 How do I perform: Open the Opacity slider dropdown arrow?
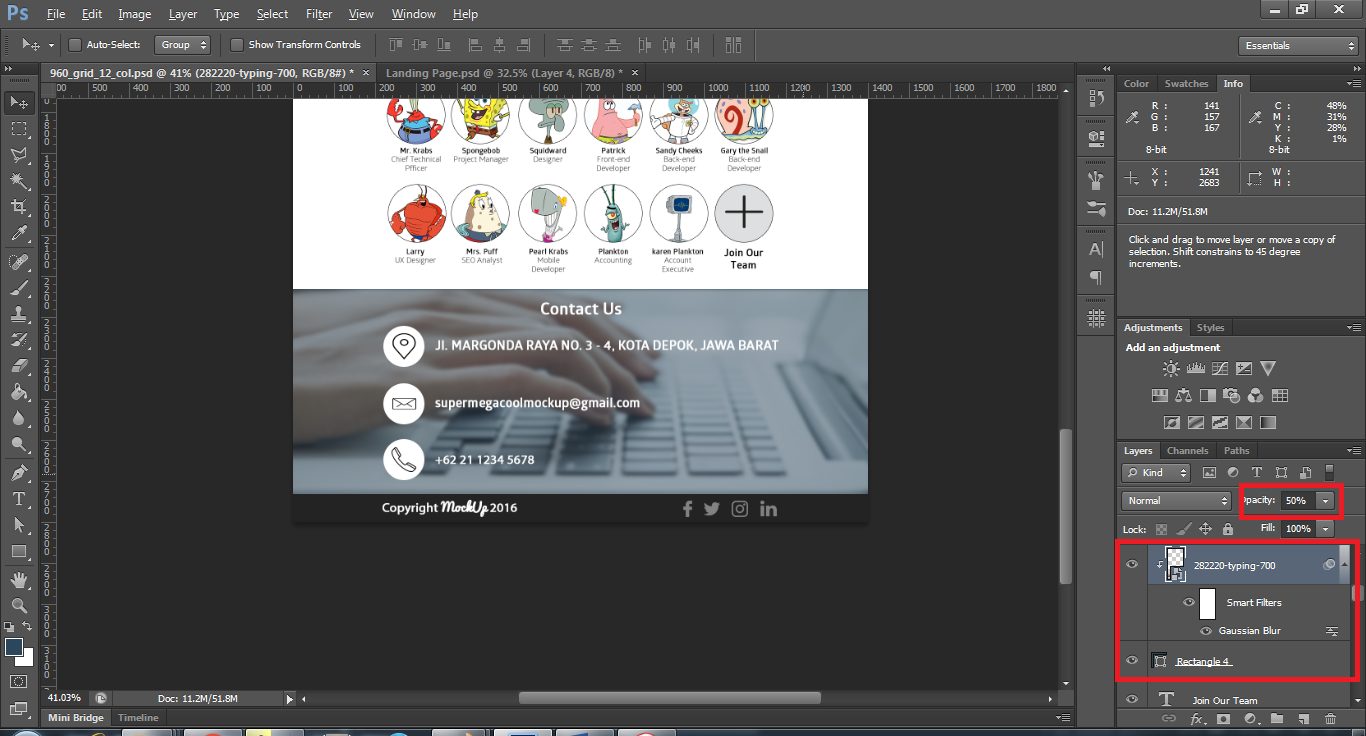[x=1326, y=500]
